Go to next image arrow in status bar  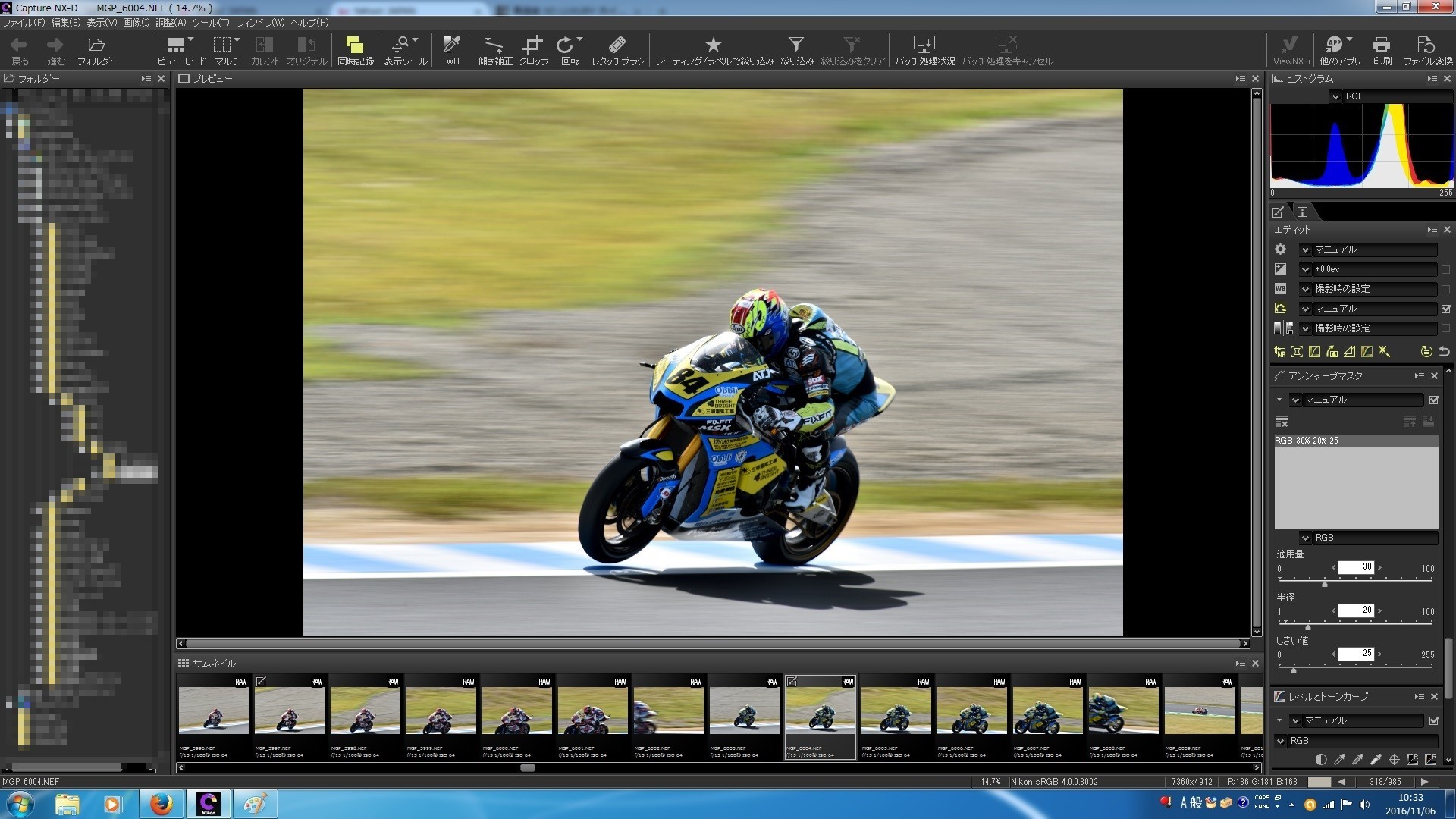click(1424, 782)
